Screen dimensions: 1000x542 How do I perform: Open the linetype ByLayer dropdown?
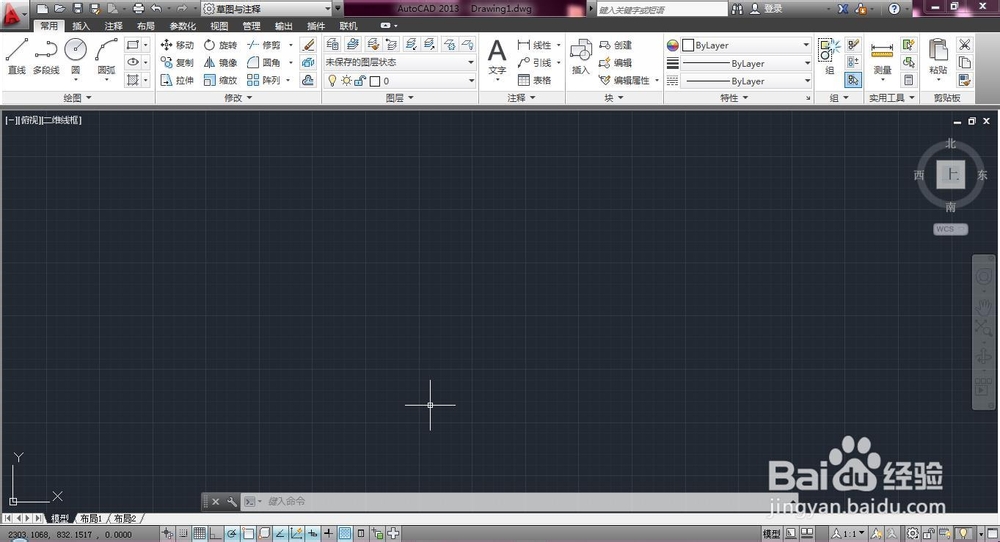pos(746,81)
